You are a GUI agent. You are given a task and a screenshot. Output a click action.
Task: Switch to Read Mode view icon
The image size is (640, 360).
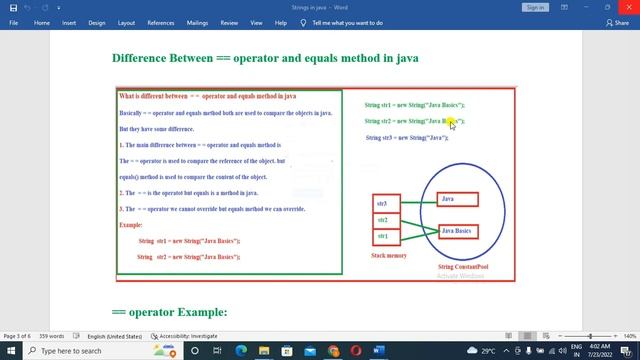pos(509,336)
